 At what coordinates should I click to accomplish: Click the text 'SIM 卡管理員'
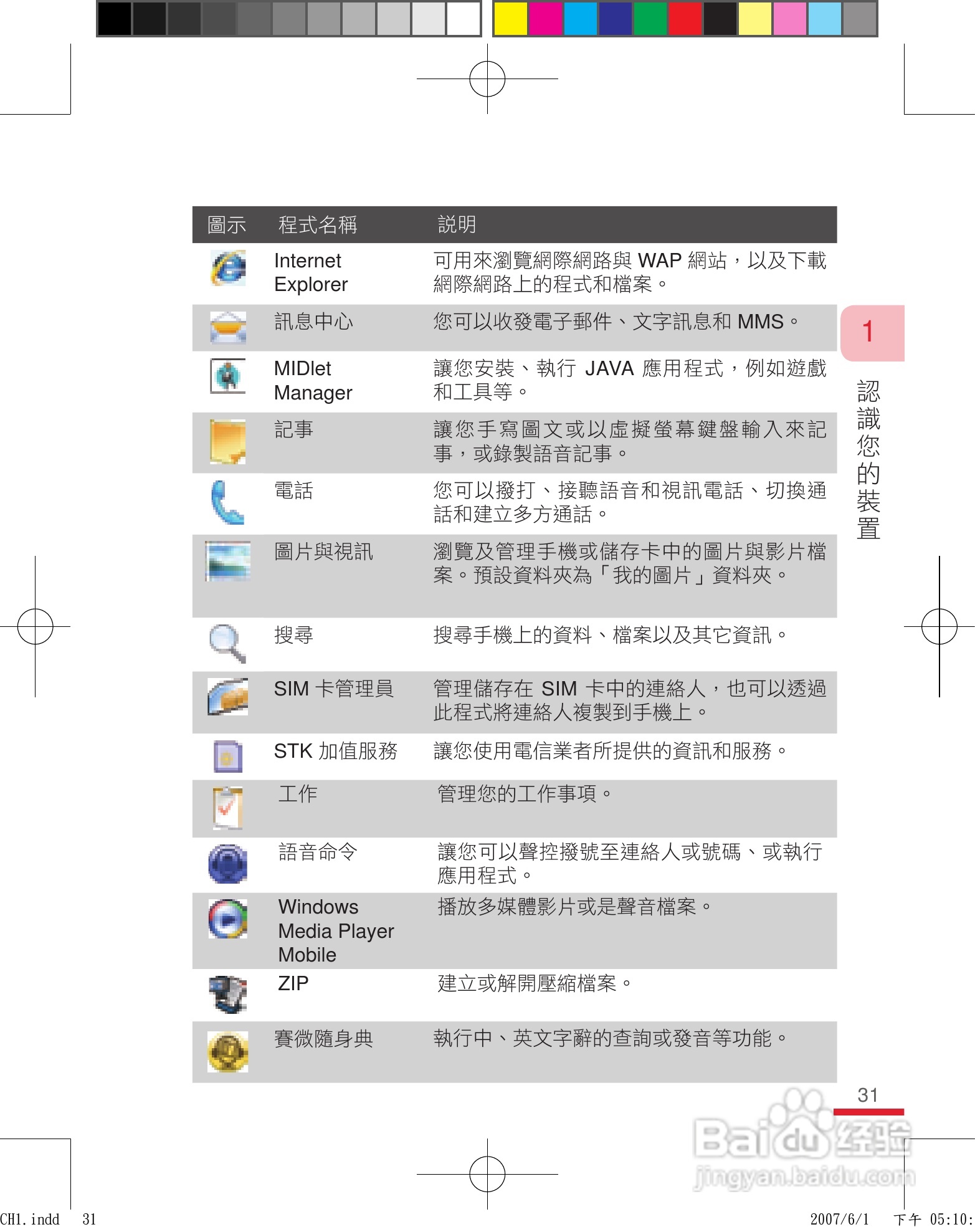[x=334, y=689]
